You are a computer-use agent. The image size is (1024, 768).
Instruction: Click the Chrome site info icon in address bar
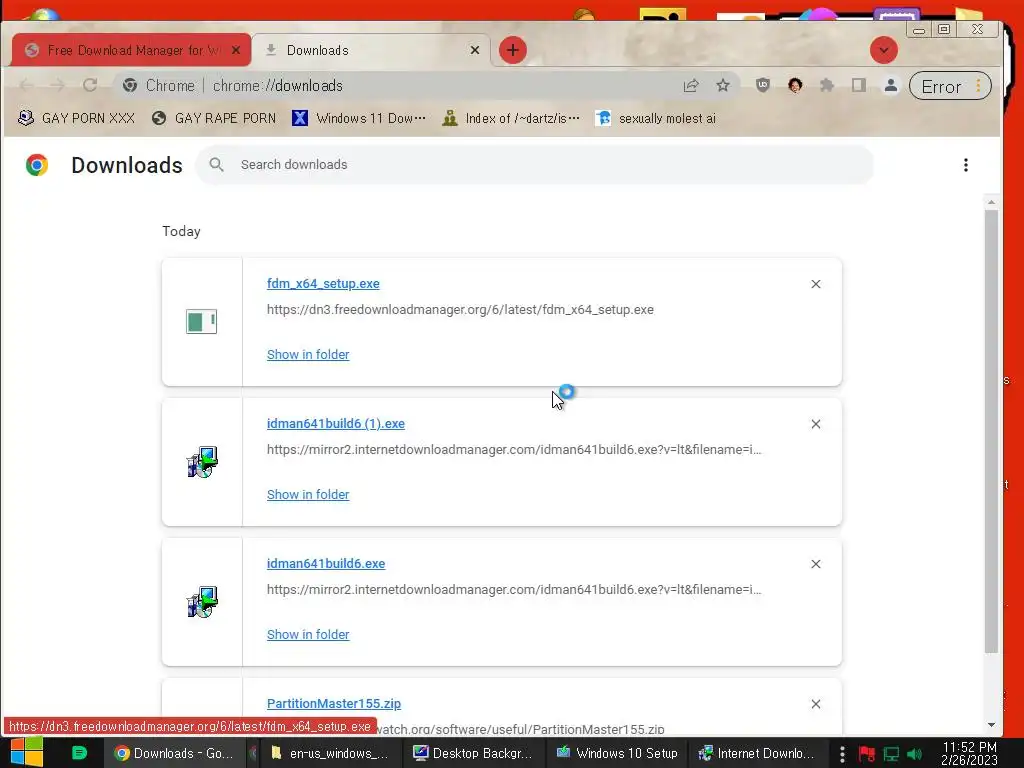130,86
